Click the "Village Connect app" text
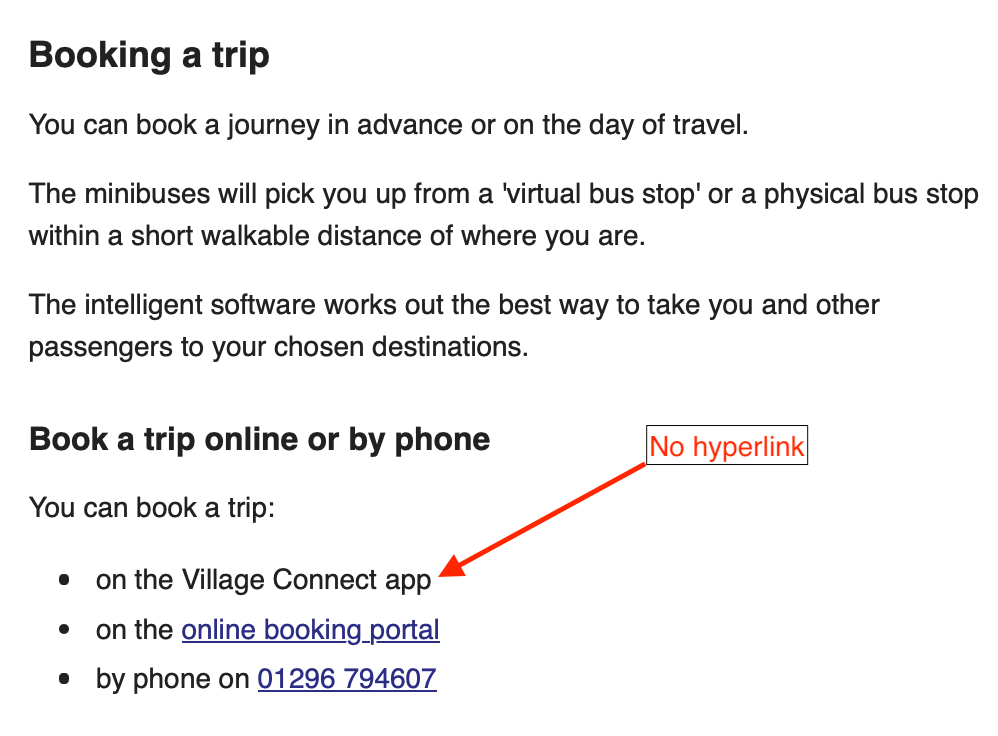The image size is (998, 736). coord(307,580)
